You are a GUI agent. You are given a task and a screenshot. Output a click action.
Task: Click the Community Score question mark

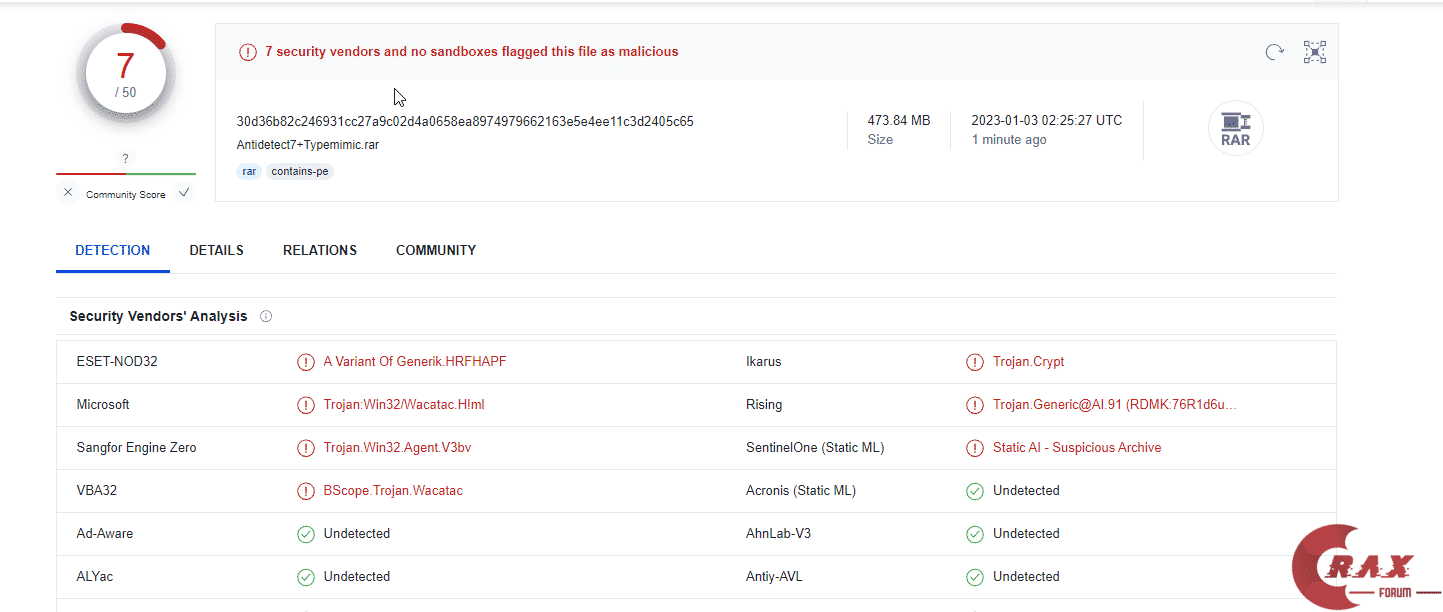pos(125,159)
